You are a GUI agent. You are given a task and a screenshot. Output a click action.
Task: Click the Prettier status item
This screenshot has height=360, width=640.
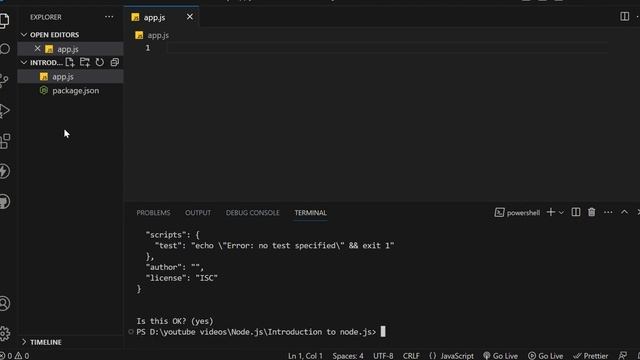pyautogui.click(x=591, y=356)
